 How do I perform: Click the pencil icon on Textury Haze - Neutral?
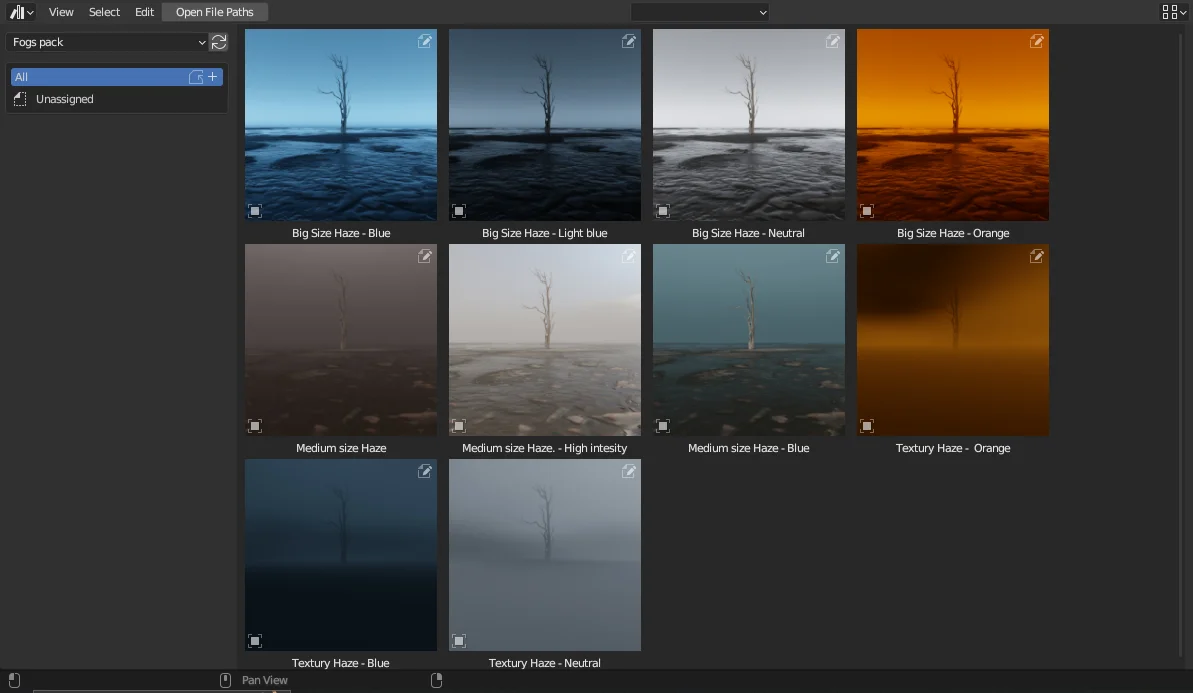click(x=629, y=471)
